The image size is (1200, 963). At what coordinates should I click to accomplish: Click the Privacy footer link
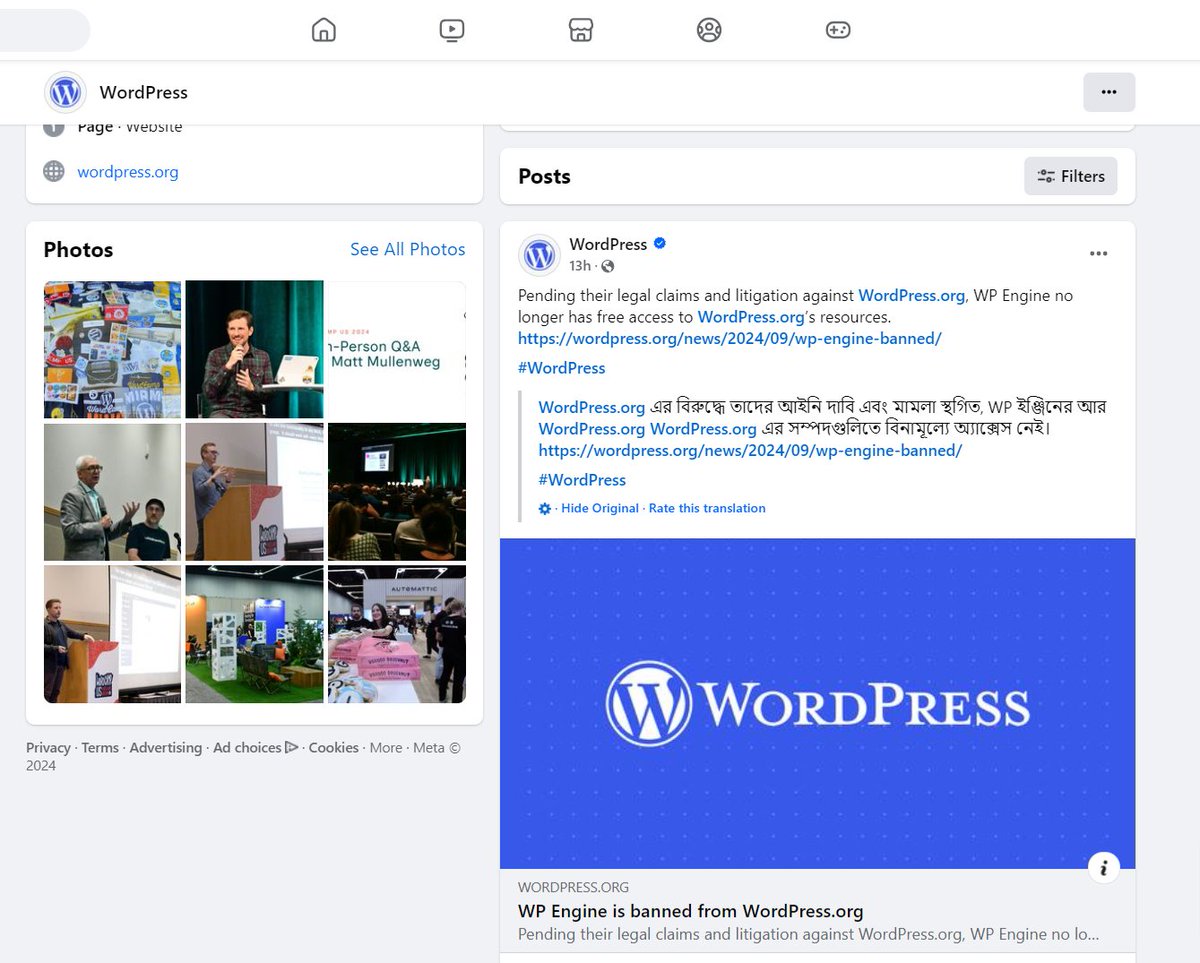pyautogui.click(x=48, y=747)
